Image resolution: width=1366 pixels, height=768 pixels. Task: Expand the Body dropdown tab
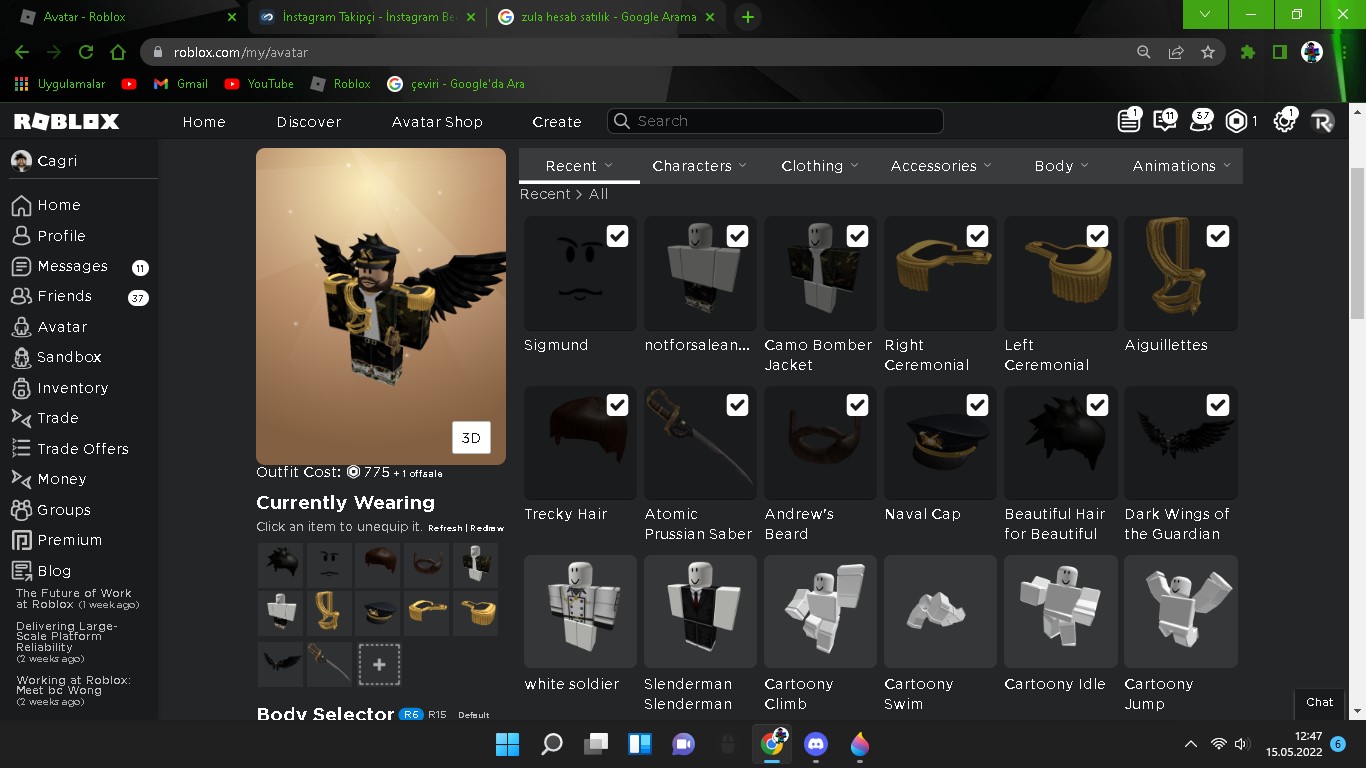coord(1061,166)
